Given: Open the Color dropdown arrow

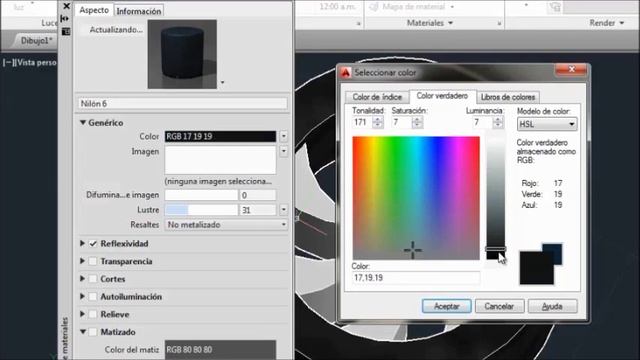Looking at the screenshot, I should (283, 136).
